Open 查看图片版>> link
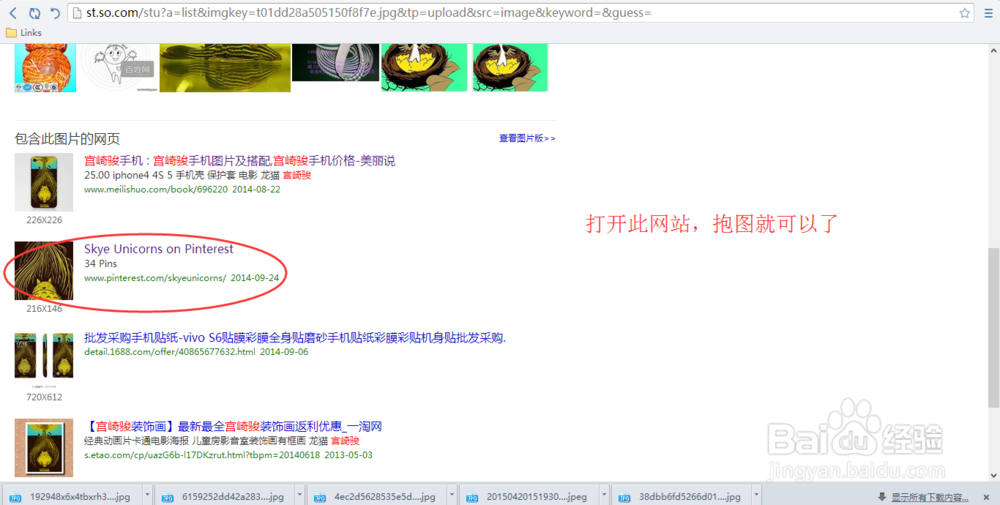 [x=527, y=138]
